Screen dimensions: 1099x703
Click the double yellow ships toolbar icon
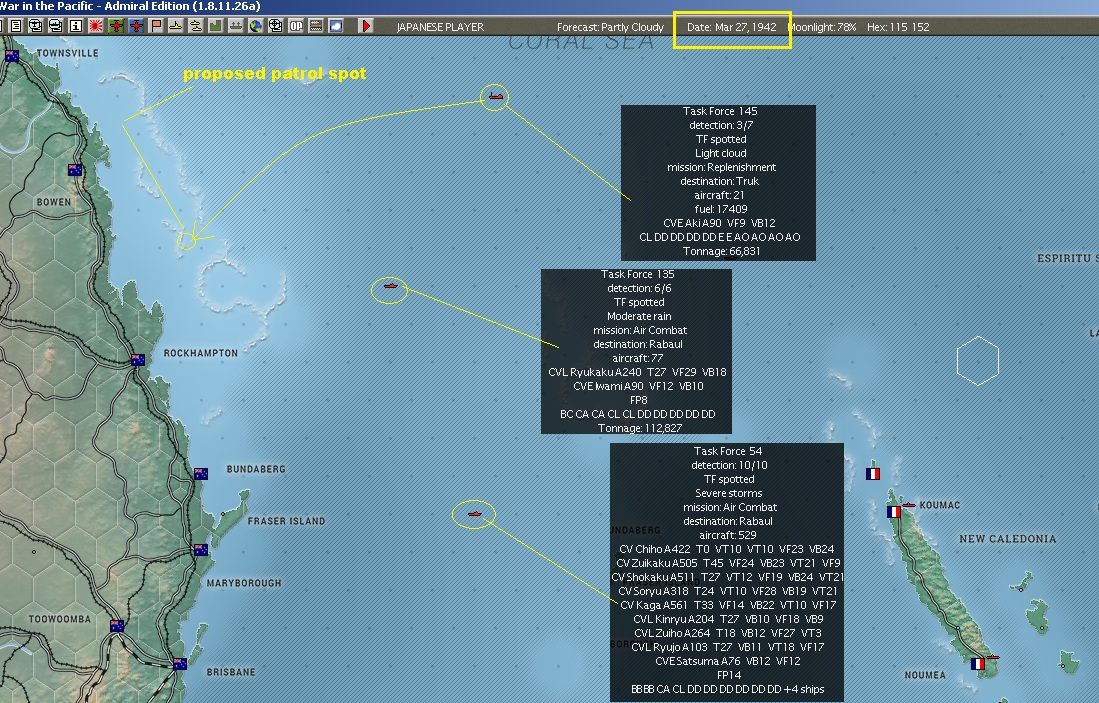pyautogui.click(x=196, y=26)
